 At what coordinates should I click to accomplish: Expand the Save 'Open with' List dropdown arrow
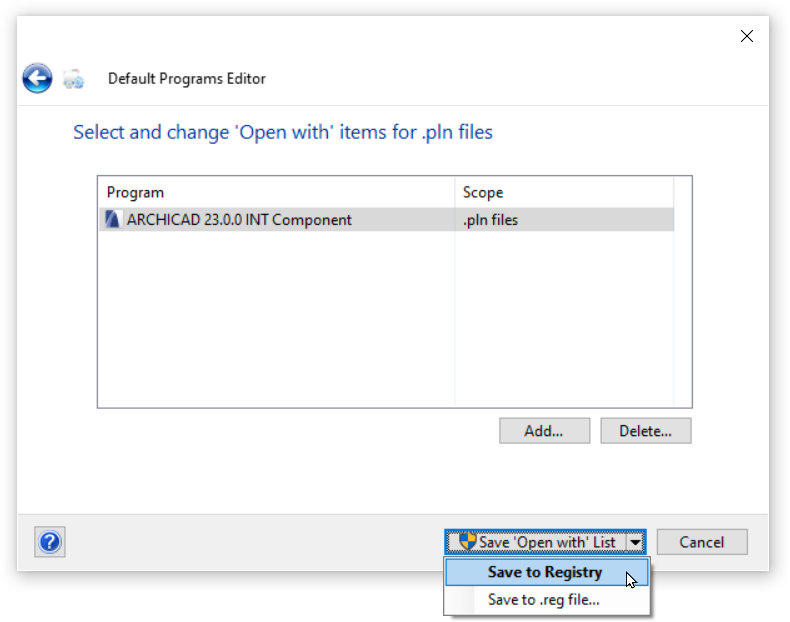pyautogui.click(x=636, y=542)
